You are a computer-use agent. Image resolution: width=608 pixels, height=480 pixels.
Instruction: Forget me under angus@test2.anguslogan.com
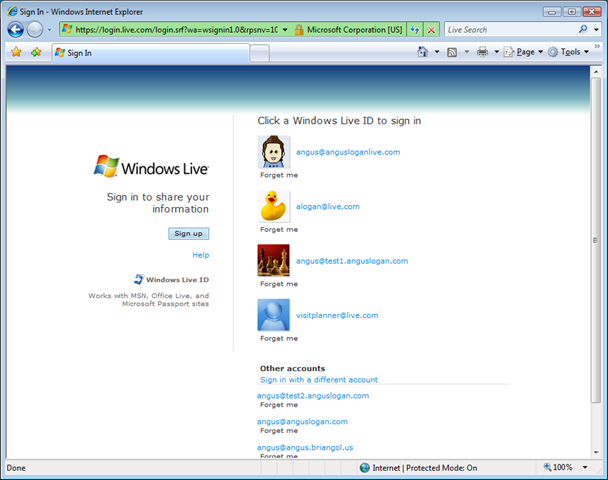(x=279, y=404)
